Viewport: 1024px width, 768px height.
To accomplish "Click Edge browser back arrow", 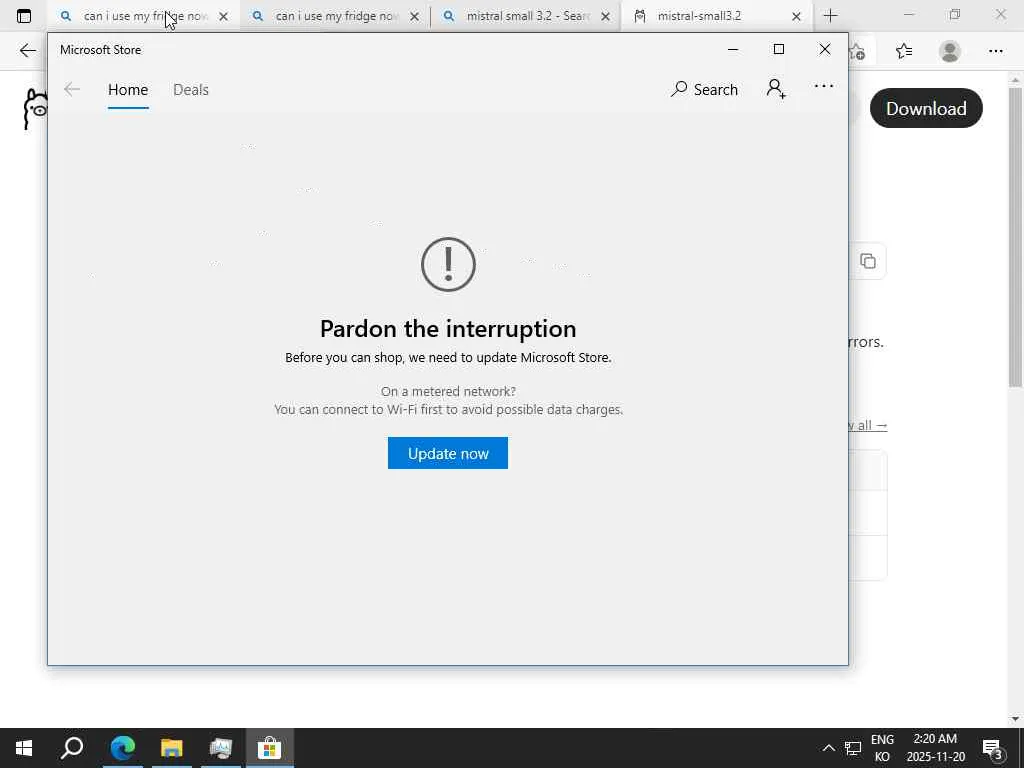I will click(27, 50).
